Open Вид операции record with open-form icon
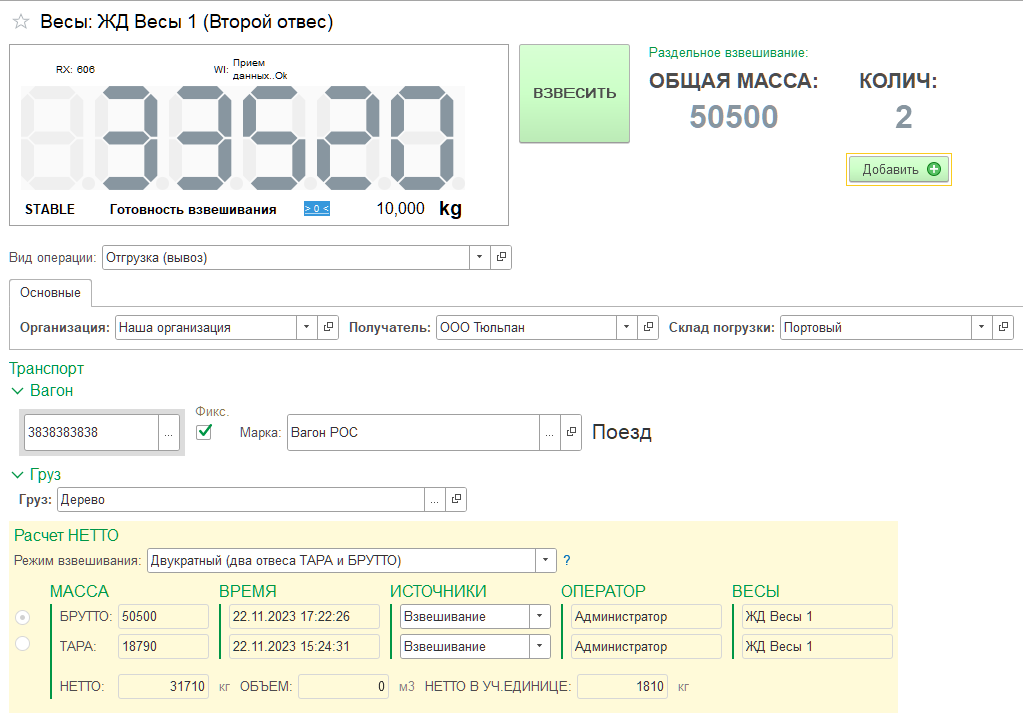The height and width of the screenshot is (713, 1023). click(501, 258)
